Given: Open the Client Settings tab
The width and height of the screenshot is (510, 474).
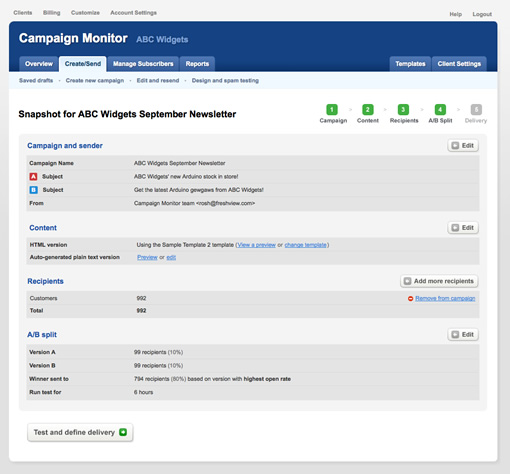Looking at the screenshot, I should pos(459,64).
